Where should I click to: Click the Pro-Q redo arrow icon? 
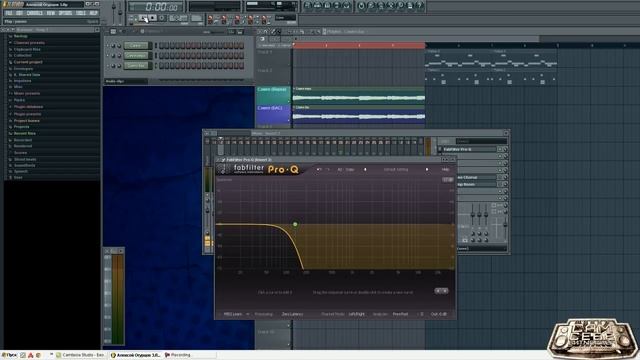tap(327, 169)
